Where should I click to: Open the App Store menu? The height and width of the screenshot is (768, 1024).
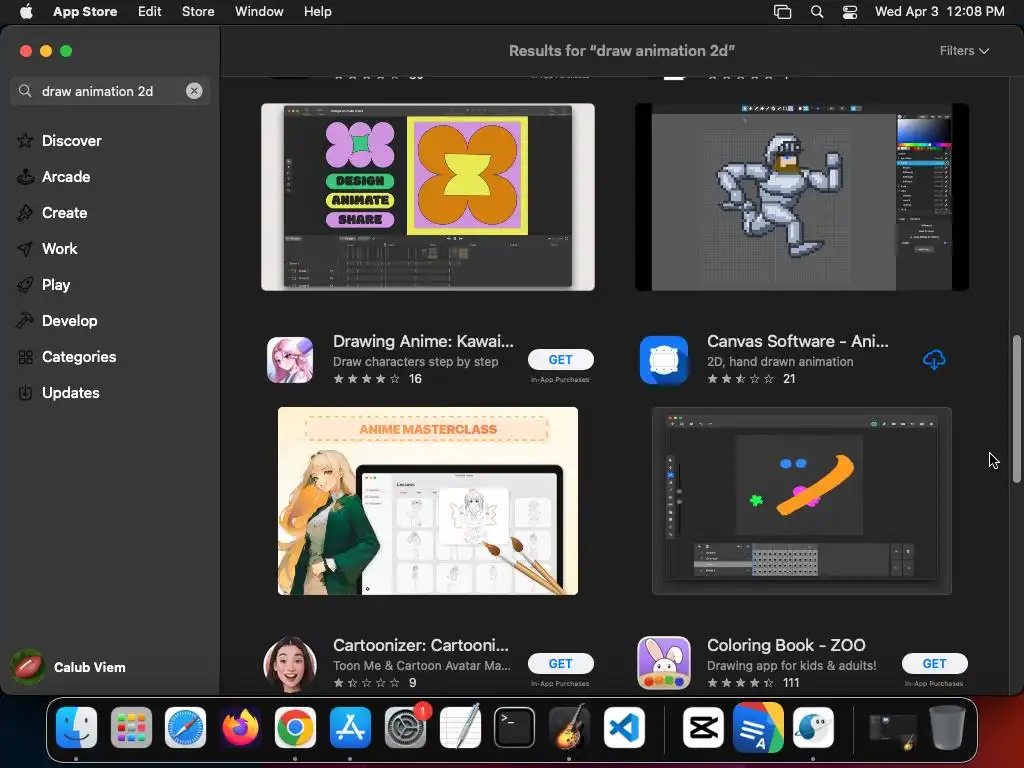pos(85,12)
